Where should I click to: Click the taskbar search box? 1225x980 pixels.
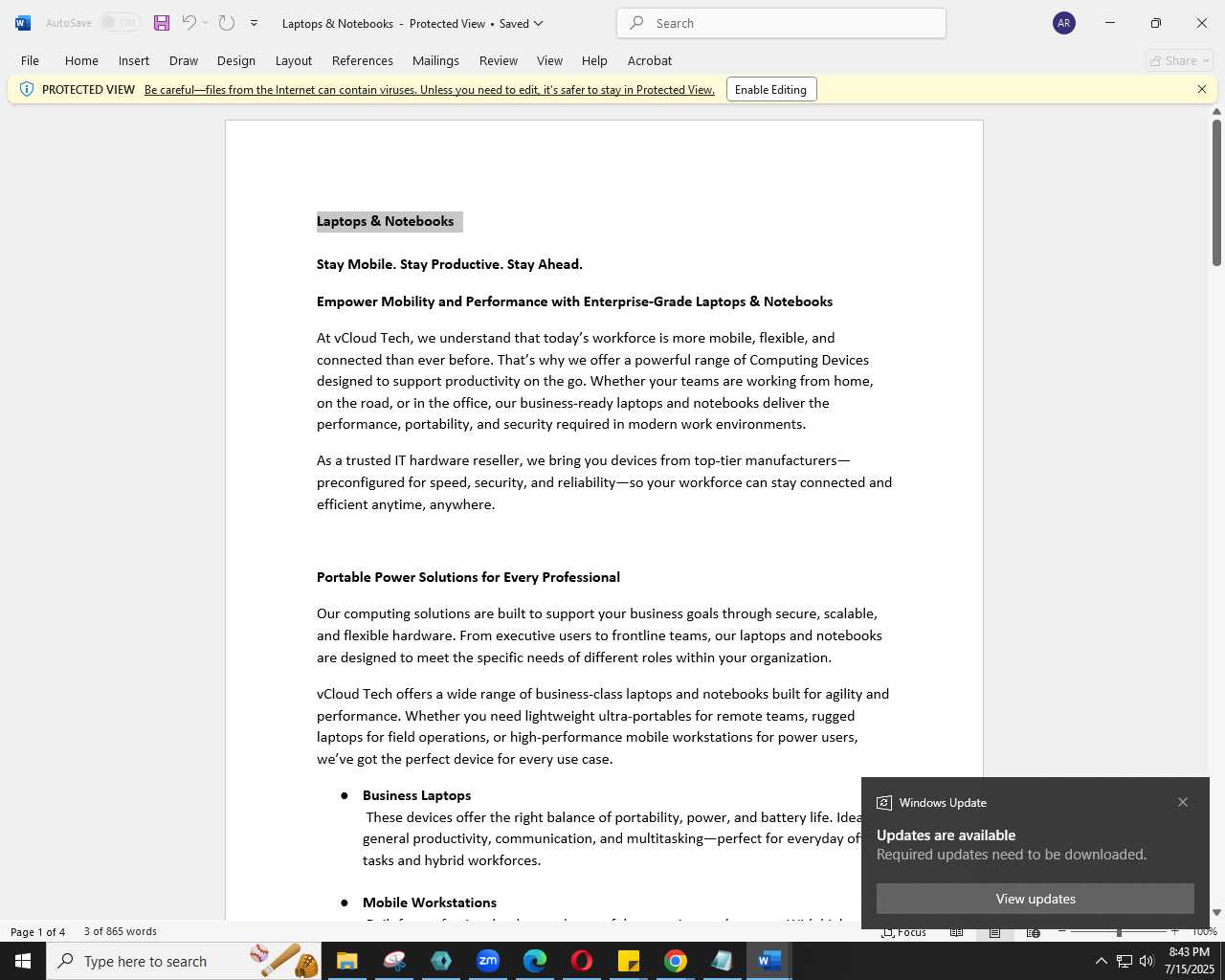tap(186, 961)
